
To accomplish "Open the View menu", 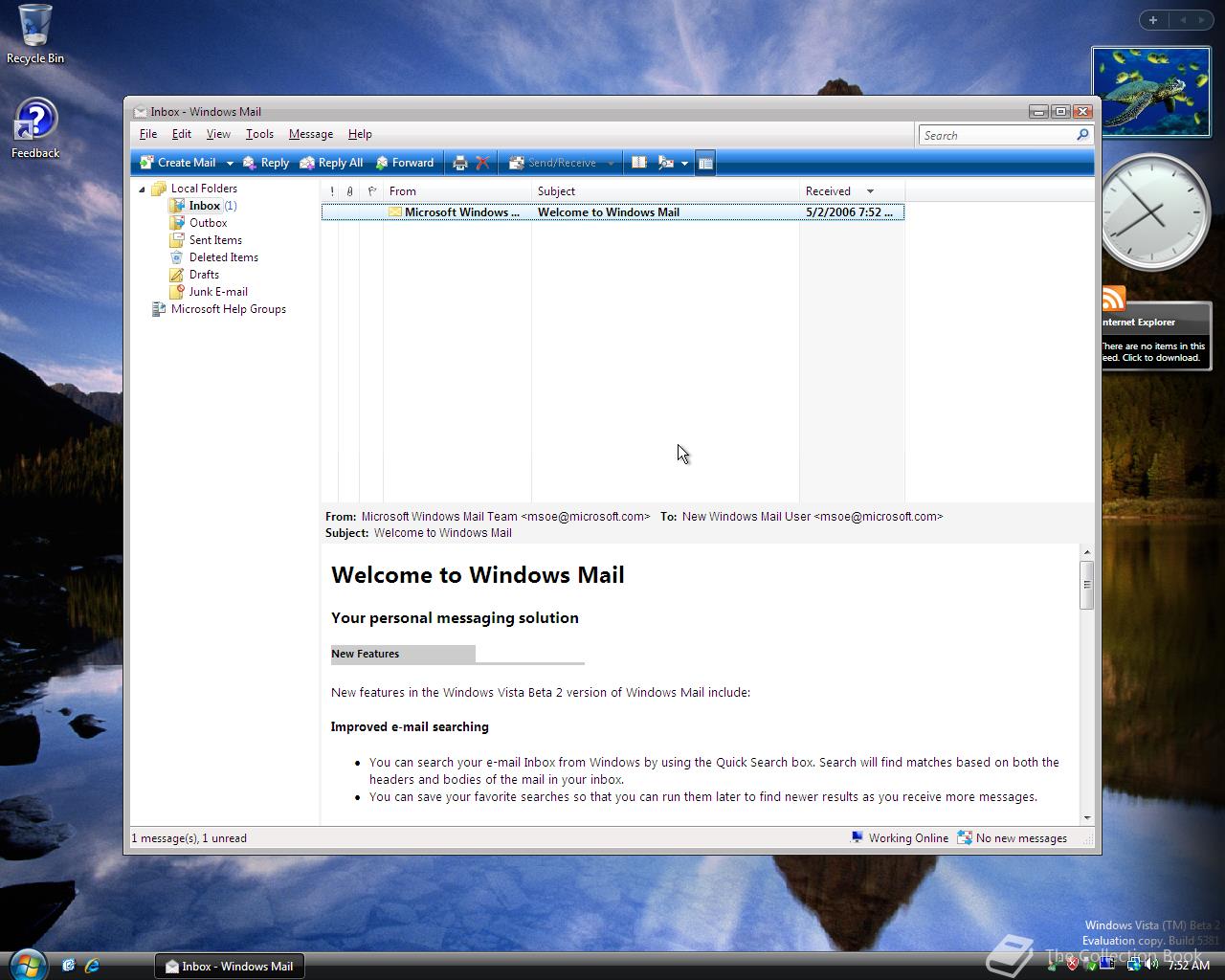I will tap(218, 134).
